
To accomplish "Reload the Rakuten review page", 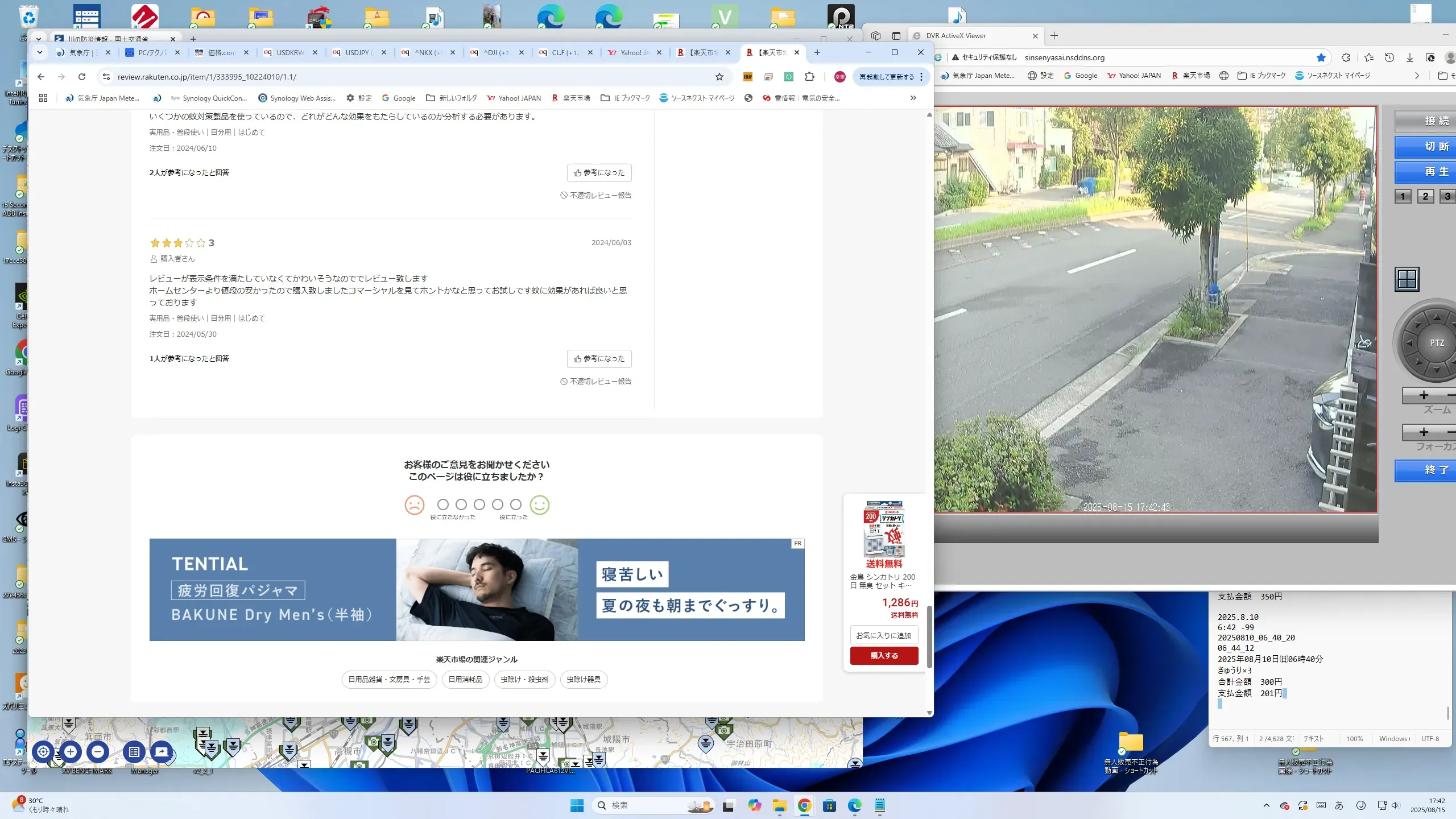I will 82,77.
